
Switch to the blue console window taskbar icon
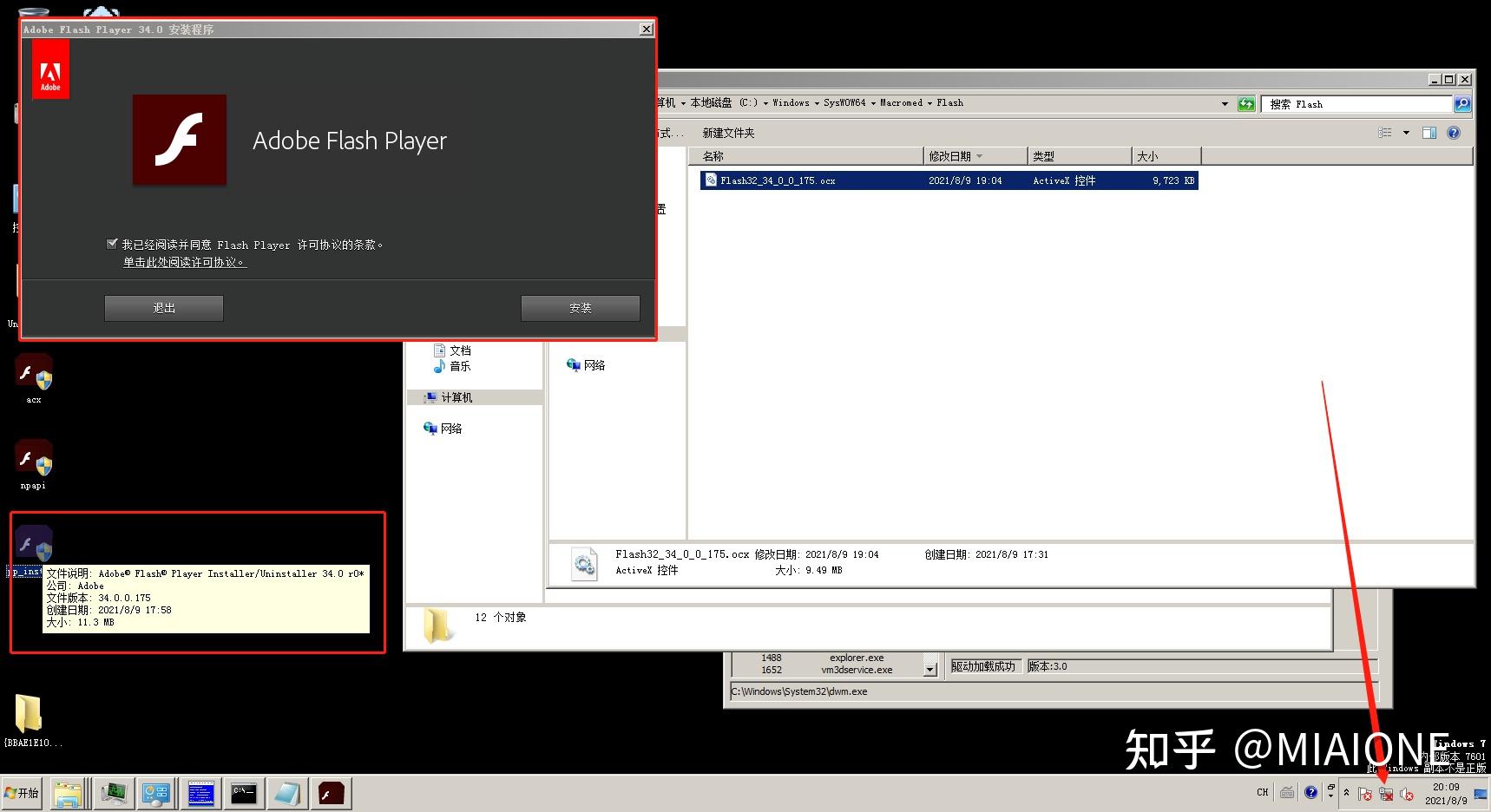(x=200, y=793)
